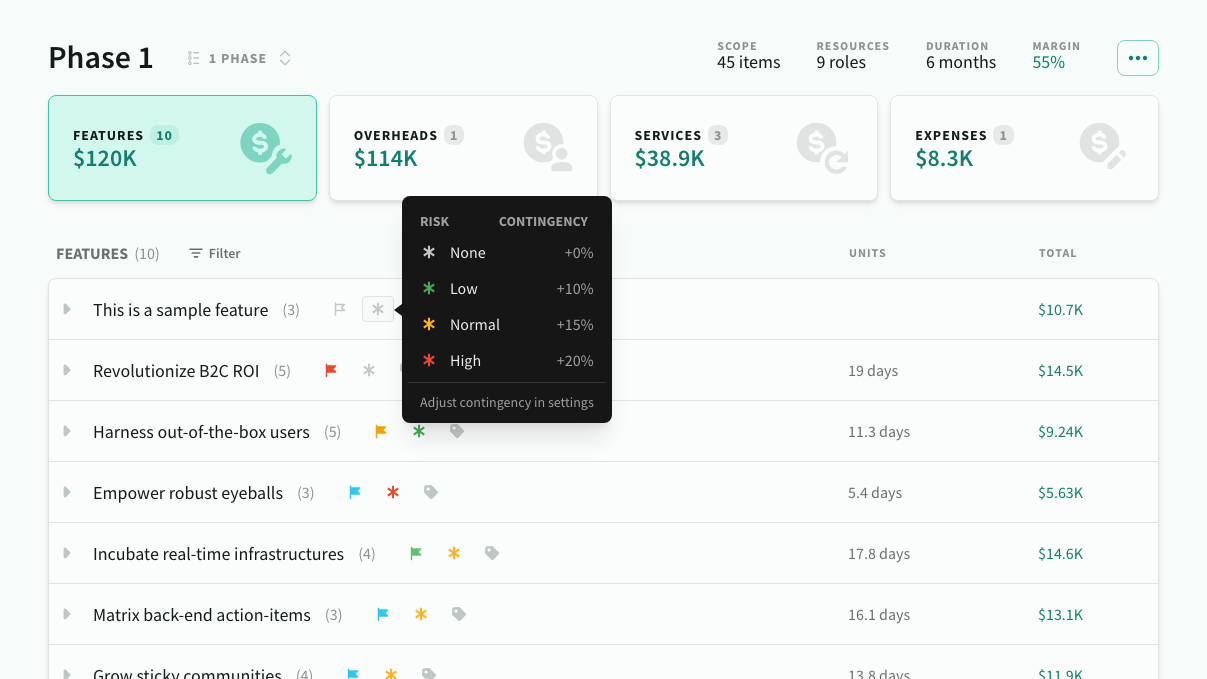Open the ellipsis actions button top right

pos(1137,57)
